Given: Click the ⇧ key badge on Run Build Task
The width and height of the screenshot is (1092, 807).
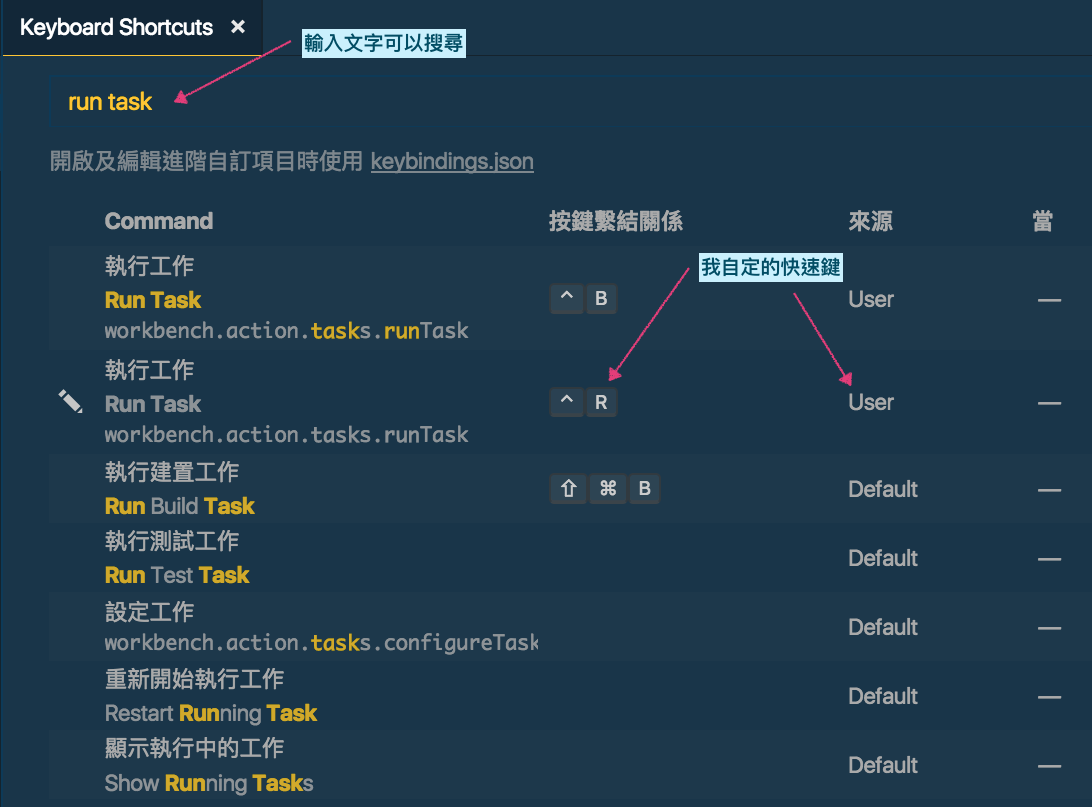Looking at the screenshot, I should coord(568,489).
